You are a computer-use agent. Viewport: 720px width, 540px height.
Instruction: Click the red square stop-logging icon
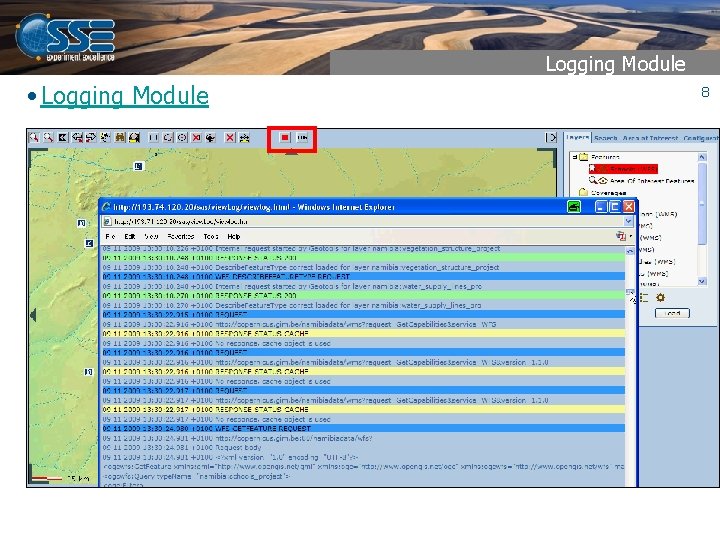[285, 137]
